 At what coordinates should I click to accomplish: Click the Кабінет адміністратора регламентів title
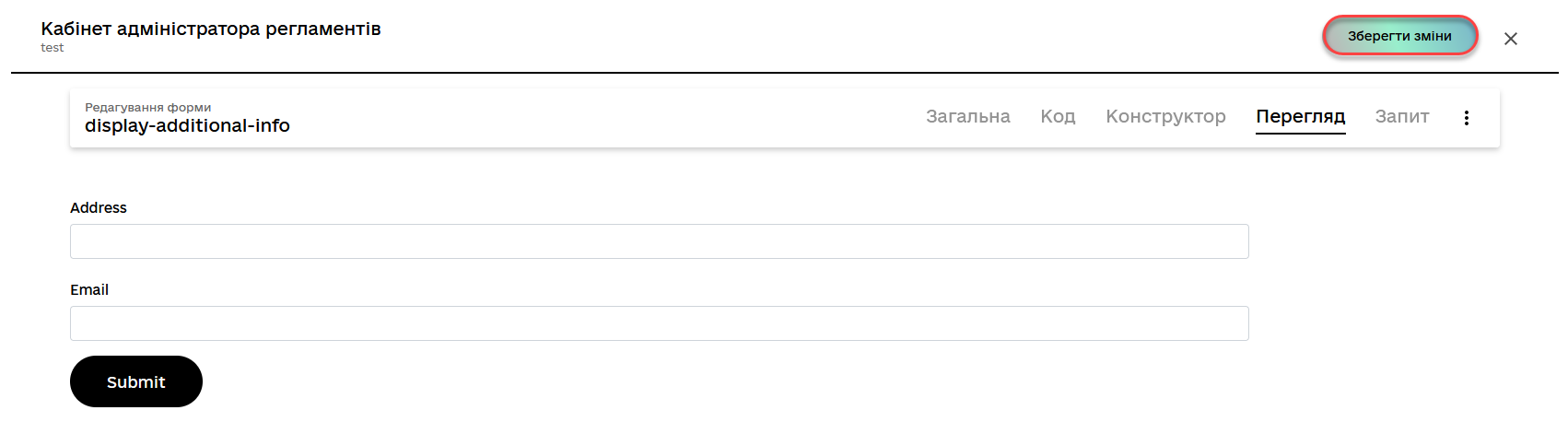click(210, 29)
